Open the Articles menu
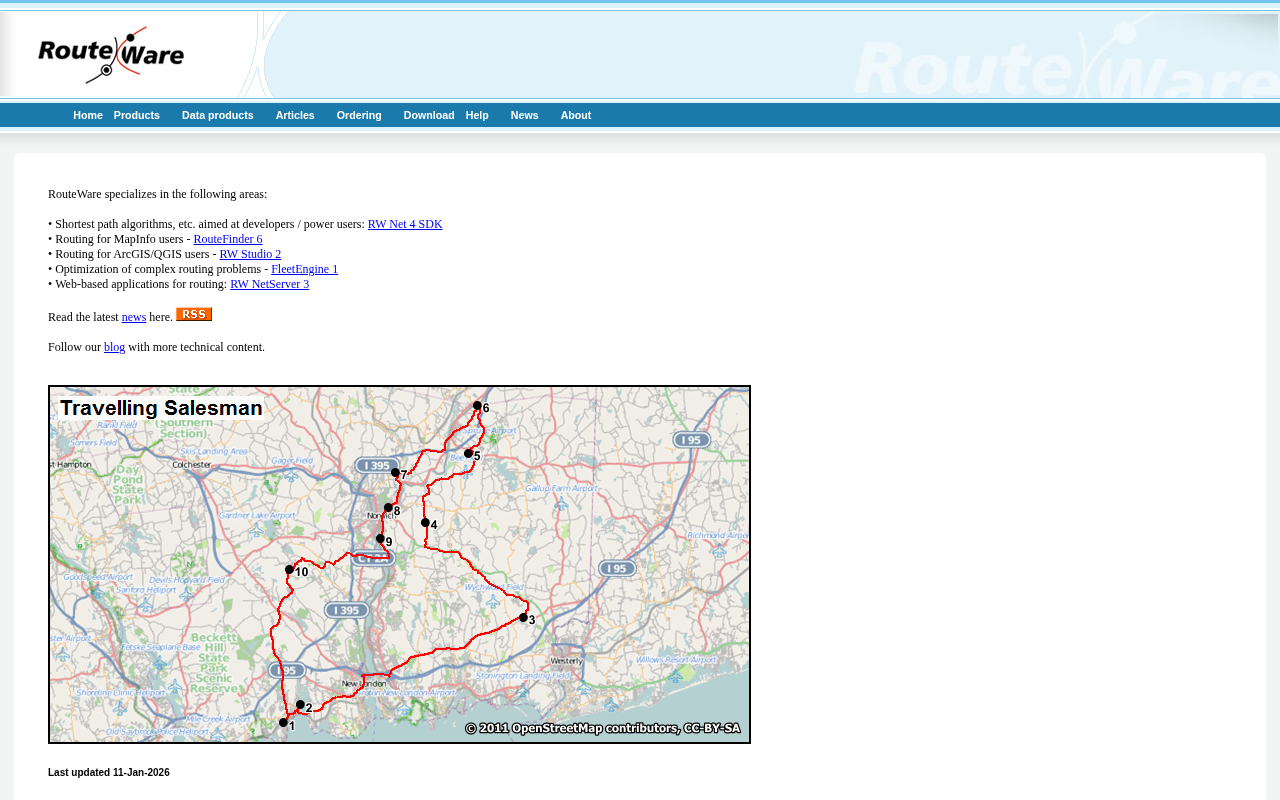 coord(295,115)
